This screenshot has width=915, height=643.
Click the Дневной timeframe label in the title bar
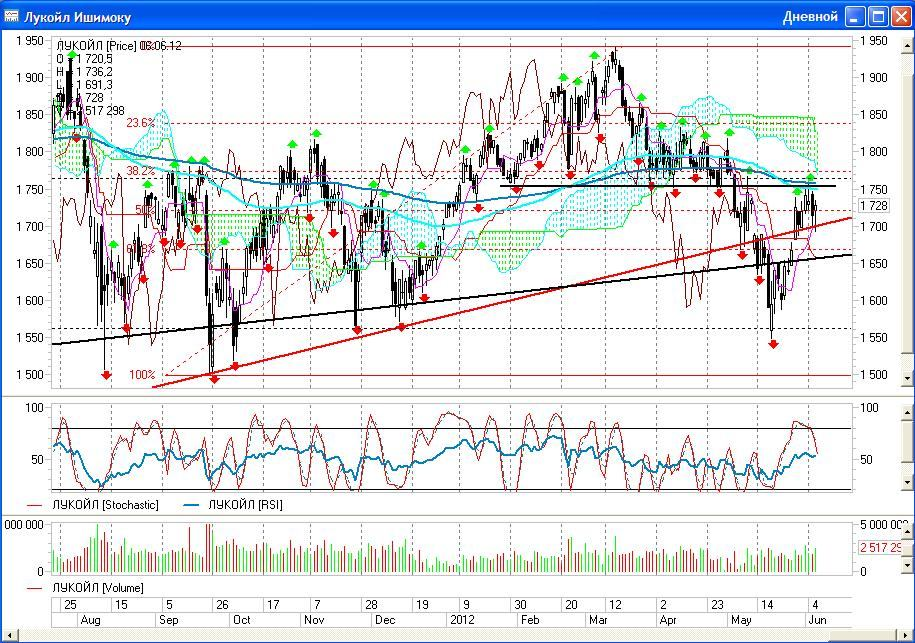coord(810,16)
